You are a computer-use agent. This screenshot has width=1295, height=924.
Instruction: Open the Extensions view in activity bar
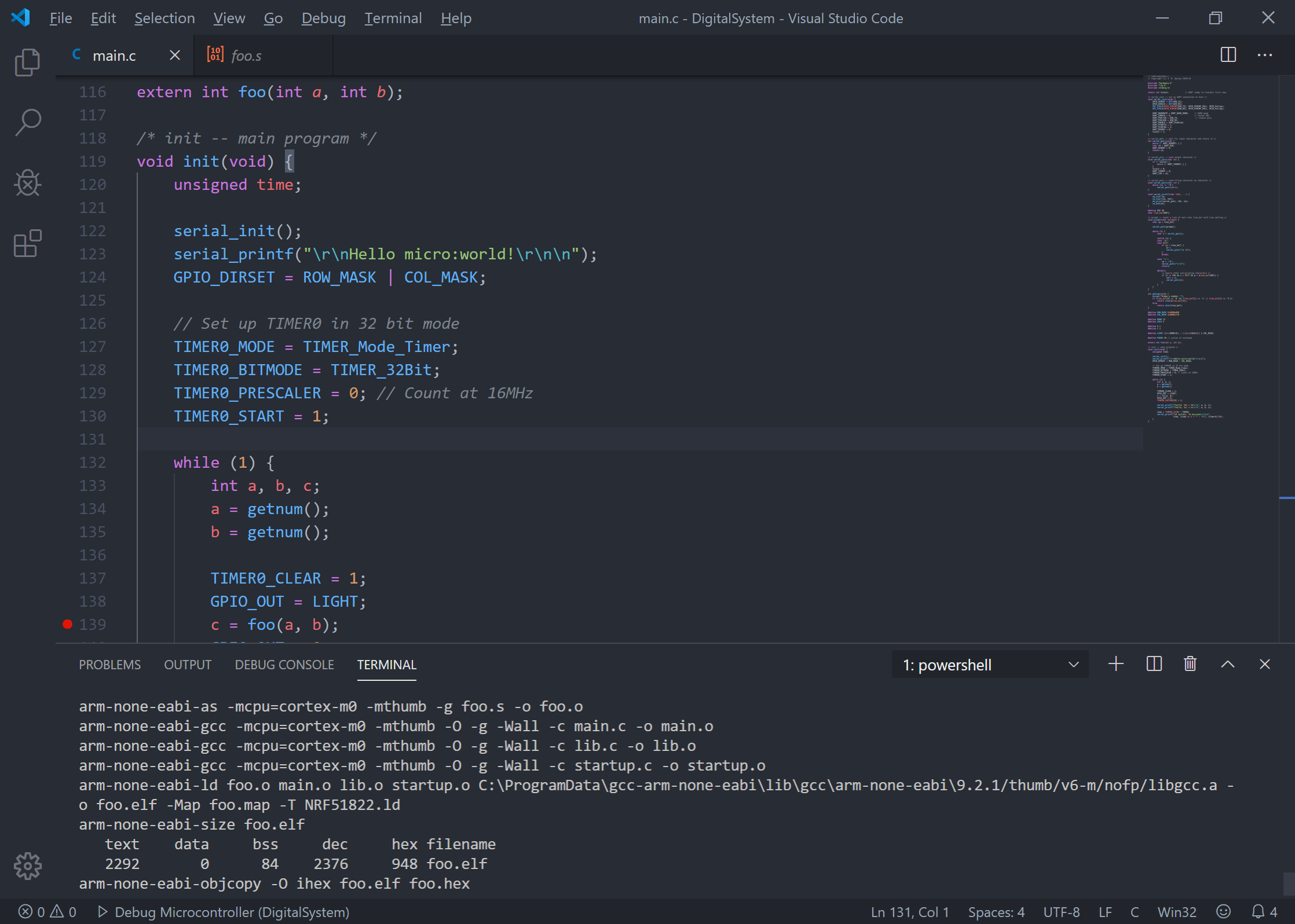coord(27,244)
